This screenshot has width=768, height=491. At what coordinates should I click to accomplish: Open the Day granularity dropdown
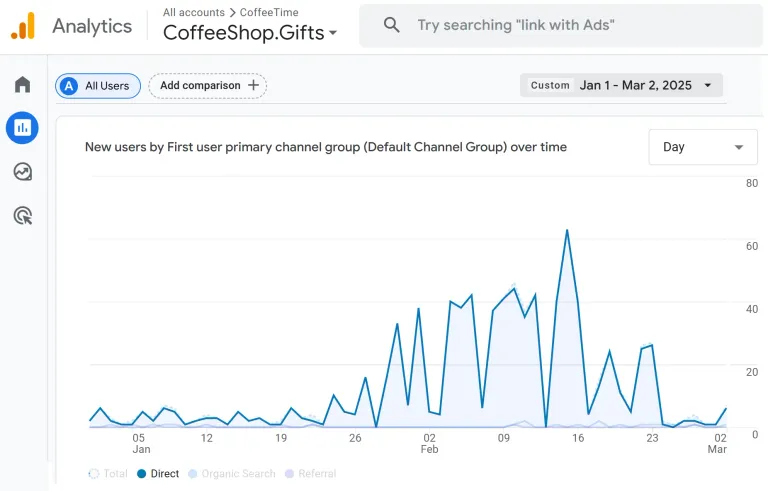pos(703,147)
